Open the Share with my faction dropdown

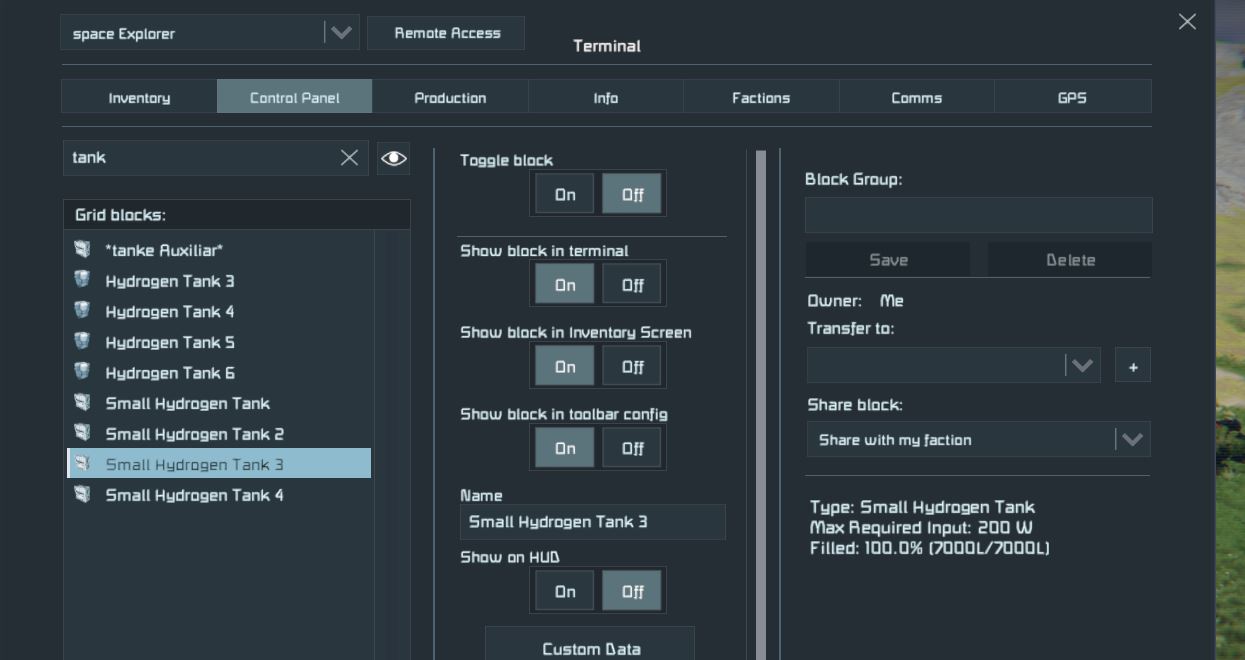pos(1131,440)
